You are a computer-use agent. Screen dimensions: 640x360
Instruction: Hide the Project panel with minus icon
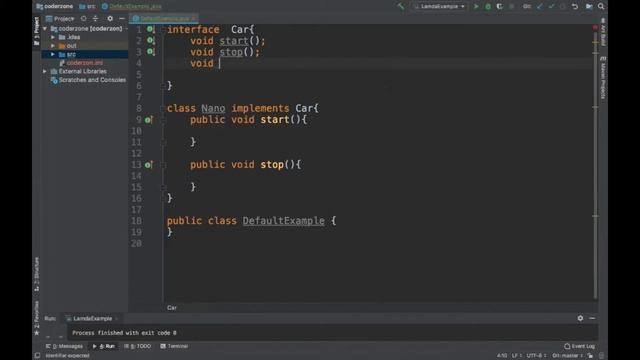point(122,18)
